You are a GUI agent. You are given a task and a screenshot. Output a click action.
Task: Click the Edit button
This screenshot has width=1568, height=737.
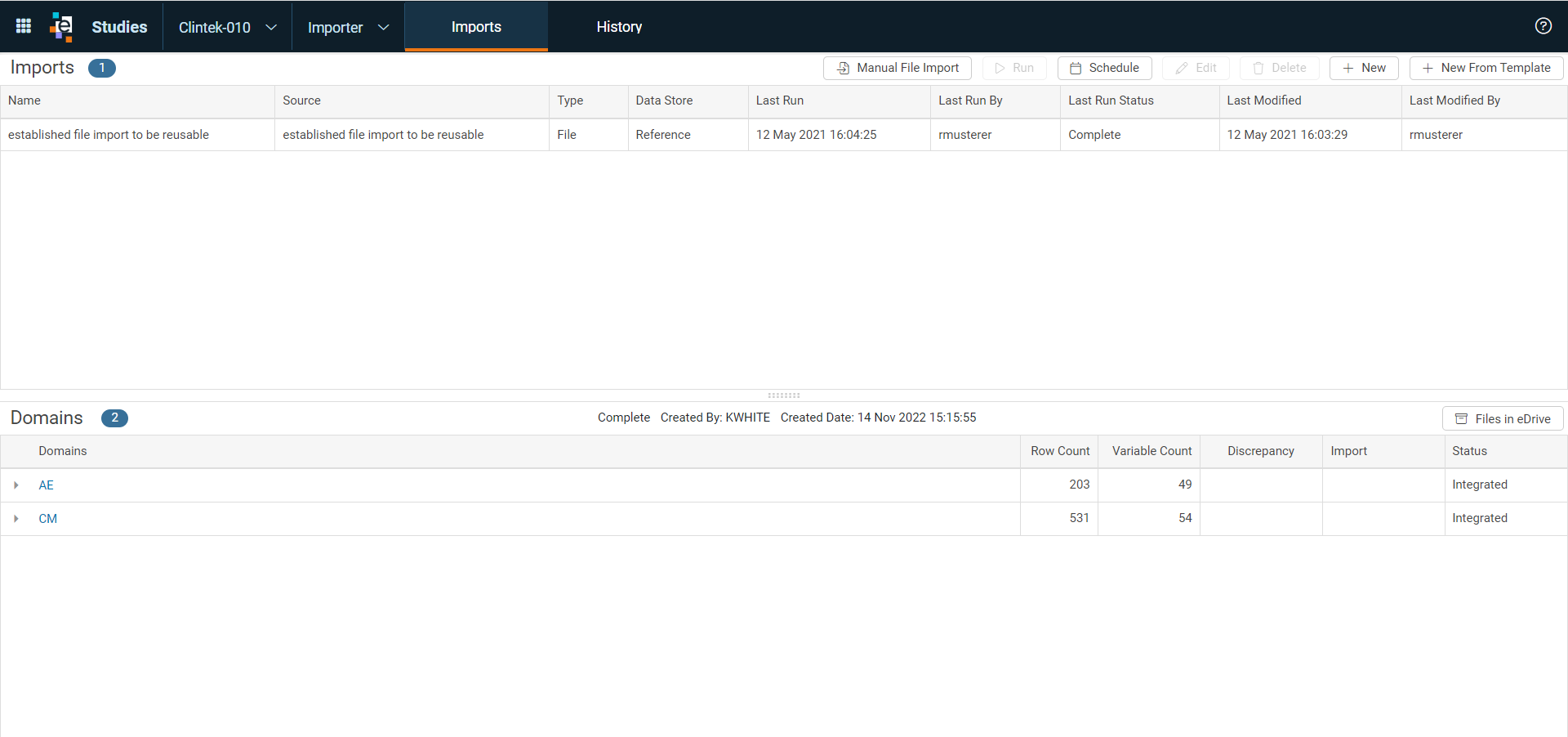click(x=1196, y=68)
